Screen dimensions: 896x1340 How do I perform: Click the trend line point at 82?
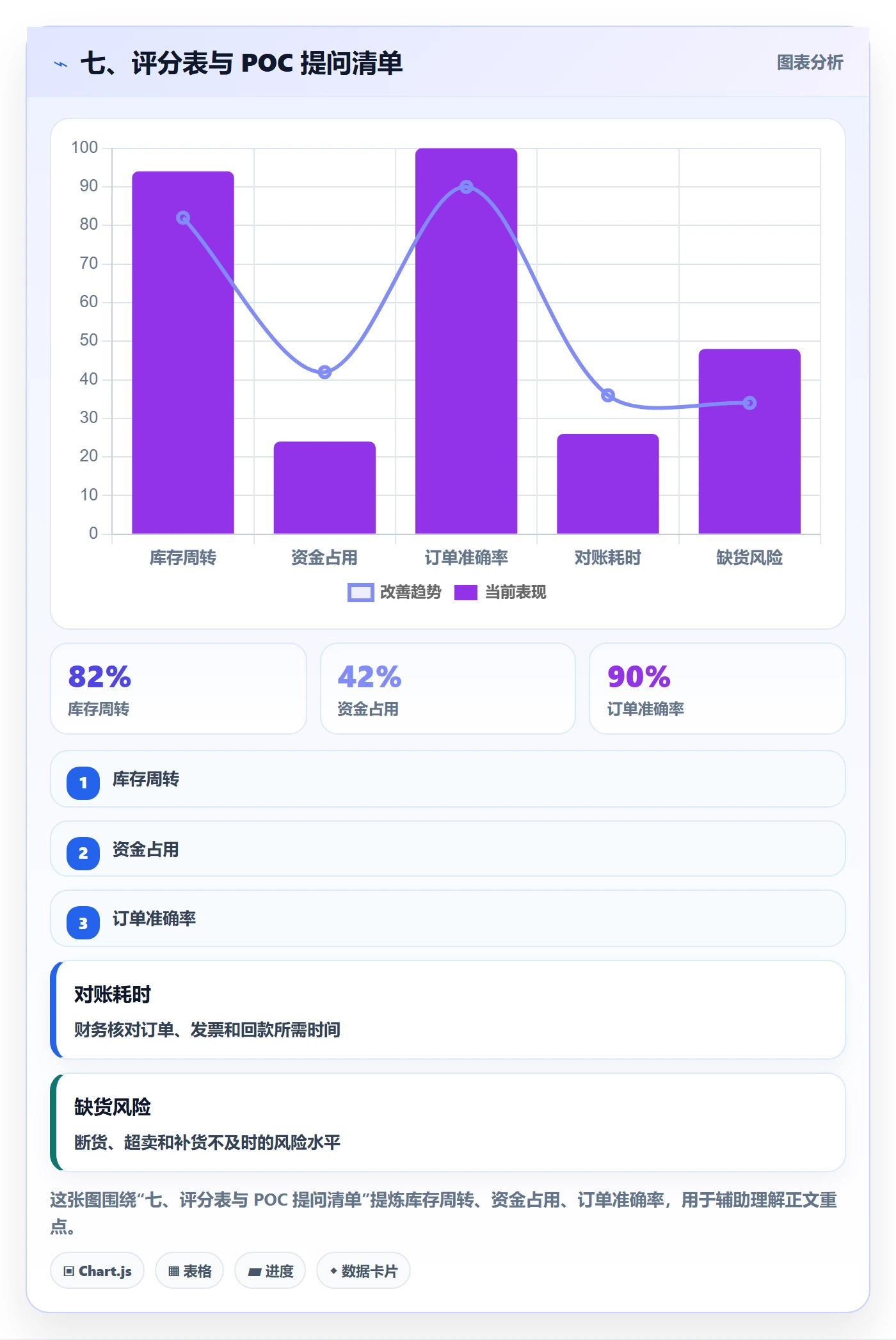click(183, 218)
